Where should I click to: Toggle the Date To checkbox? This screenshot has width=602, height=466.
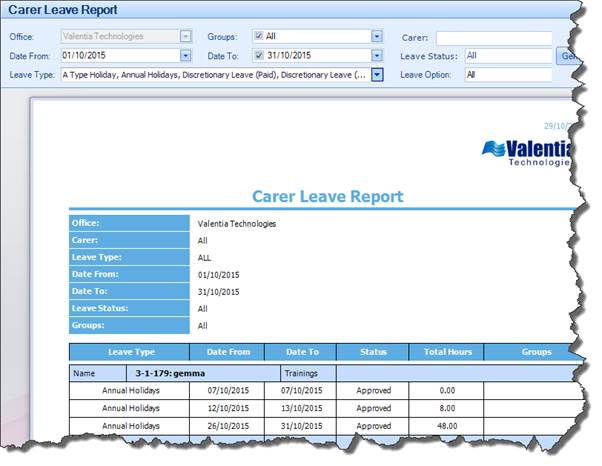coord(259,55)
